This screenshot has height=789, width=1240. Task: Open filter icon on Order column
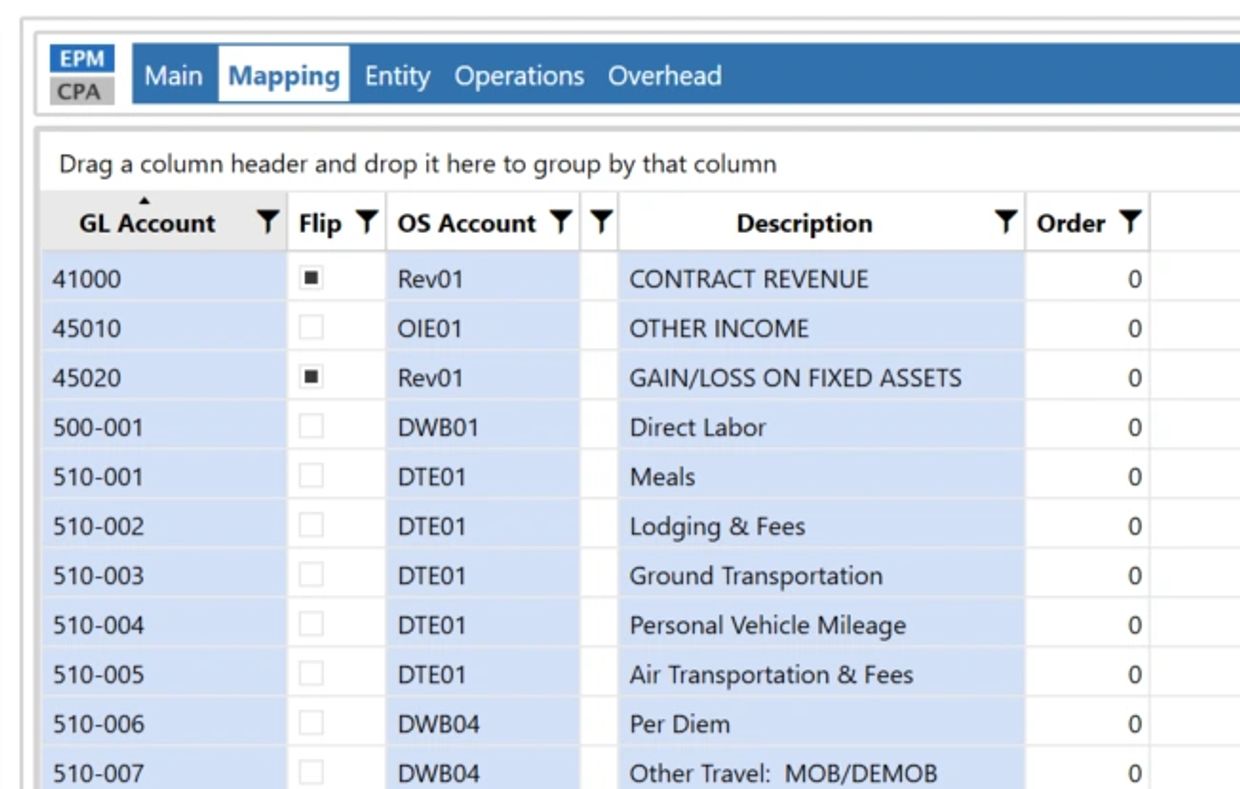tap(1130, 223)
